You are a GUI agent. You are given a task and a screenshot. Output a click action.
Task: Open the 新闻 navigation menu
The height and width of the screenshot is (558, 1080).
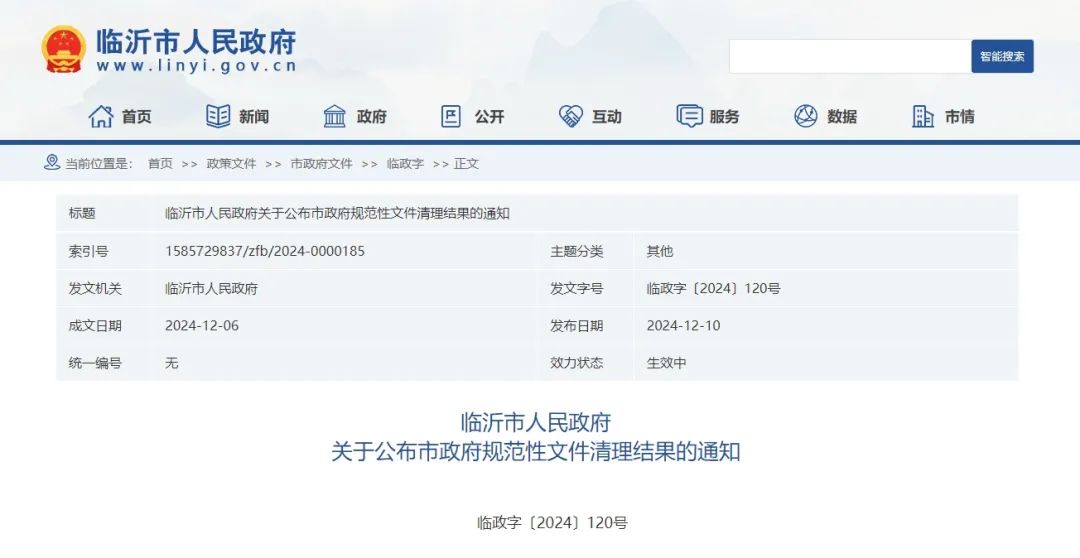[254, 117]
